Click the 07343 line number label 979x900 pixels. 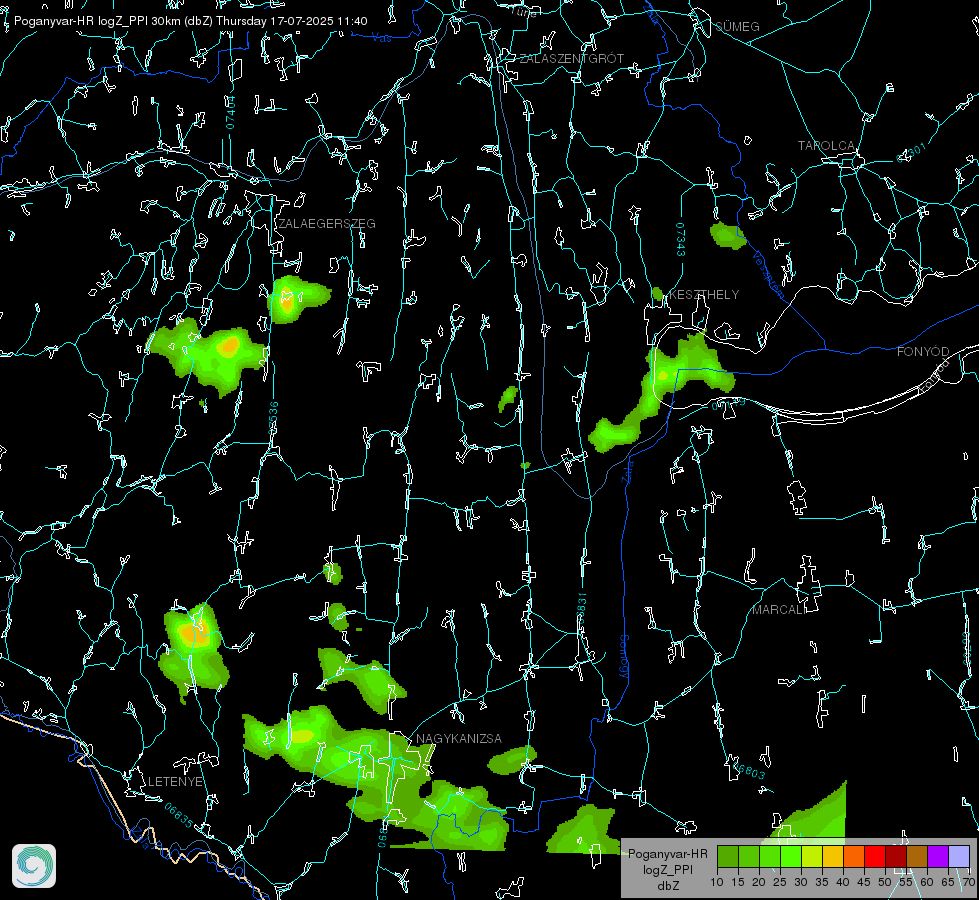pos(680,240)
